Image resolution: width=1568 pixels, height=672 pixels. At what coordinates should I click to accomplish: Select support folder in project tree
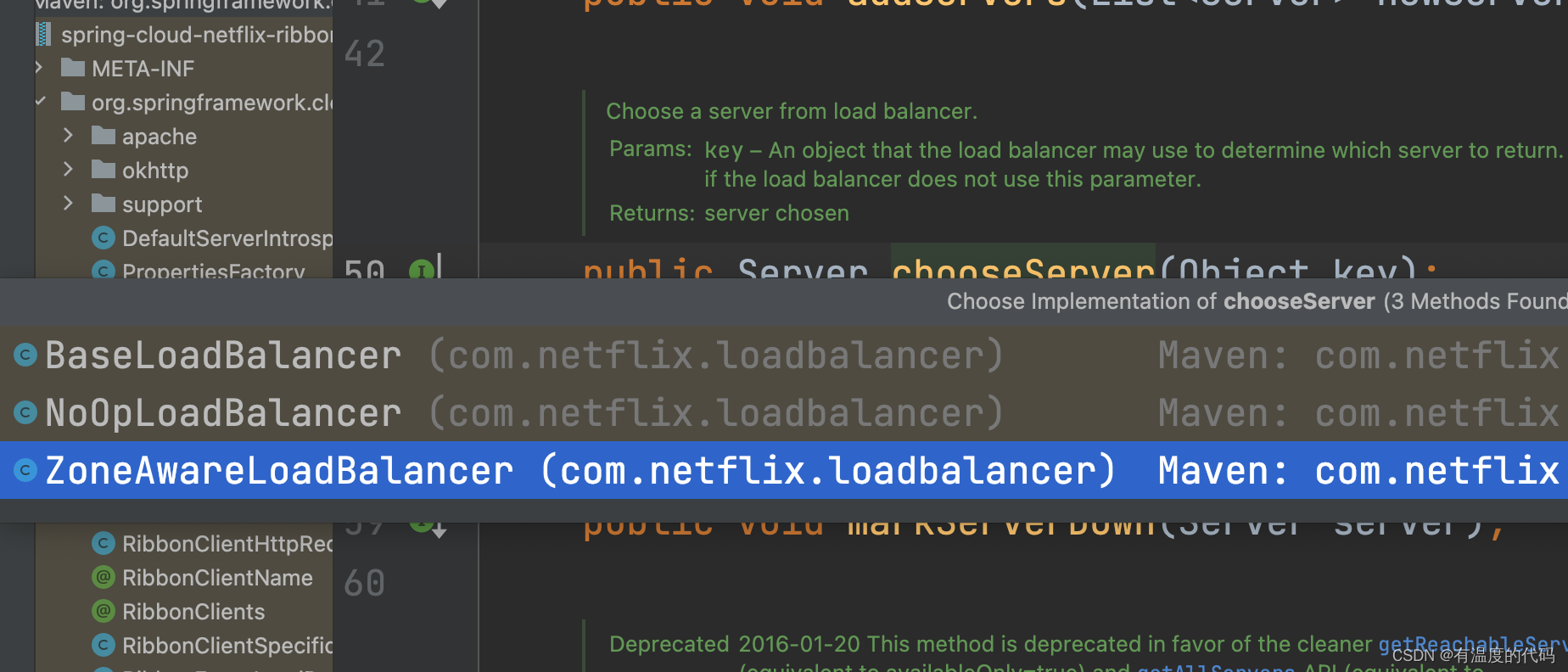[162, 204]
